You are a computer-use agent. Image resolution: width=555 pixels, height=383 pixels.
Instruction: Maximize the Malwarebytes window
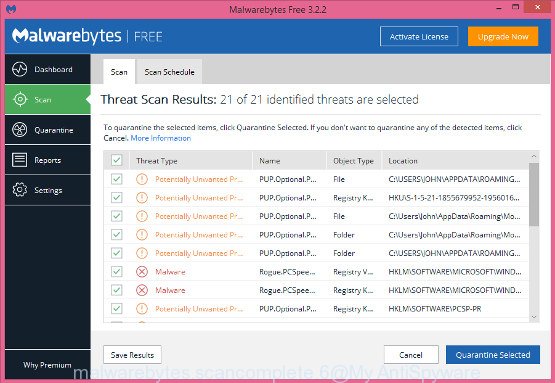point(516,7)
